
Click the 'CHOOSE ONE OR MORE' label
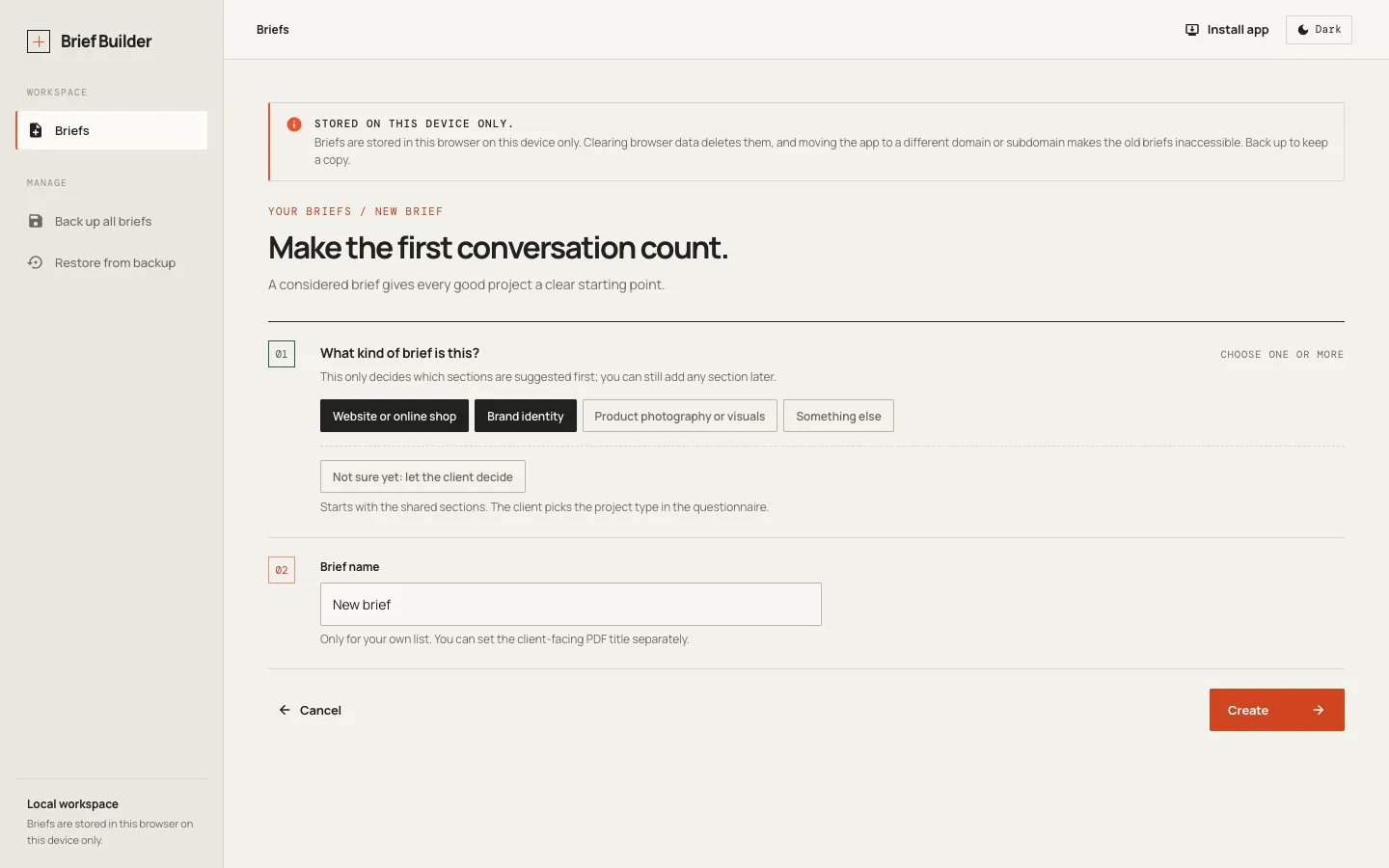(x=1282, y=355)
